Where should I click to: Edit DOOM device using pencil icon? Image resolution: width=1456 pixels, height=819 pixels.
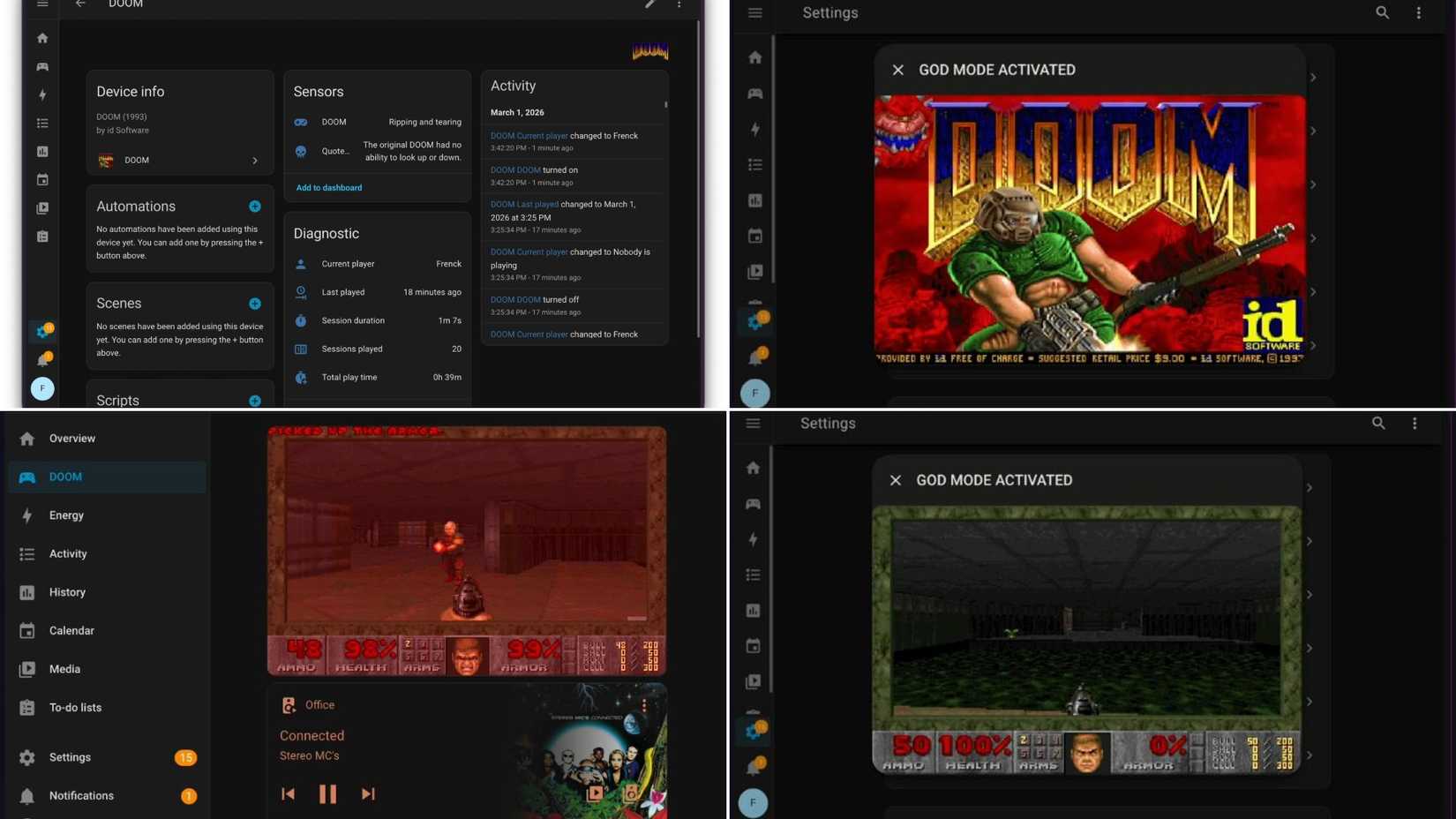pyautogui.click(x=650, y=4)
